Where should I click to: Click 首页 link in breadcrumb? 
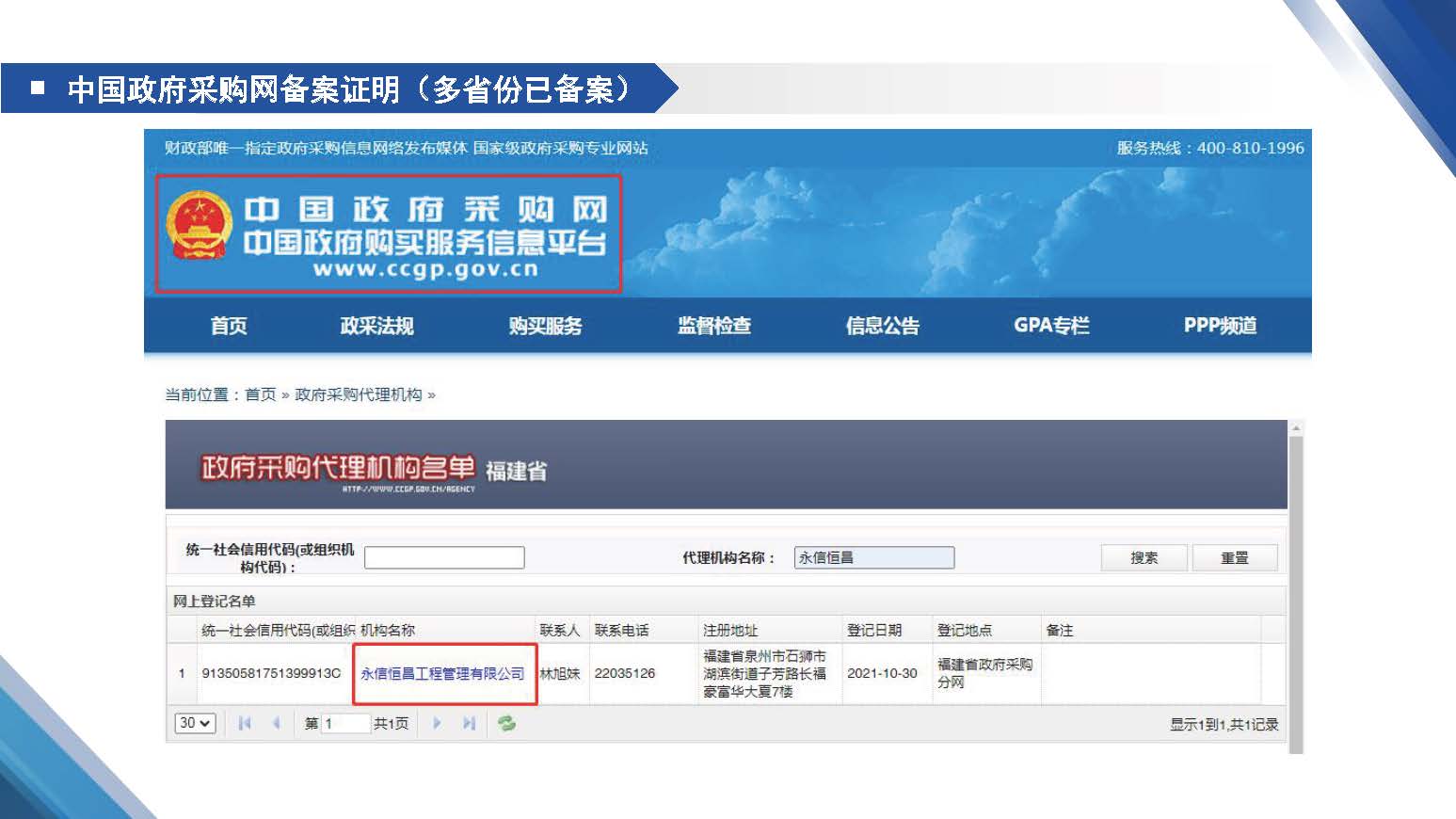(x=261, y=394)
